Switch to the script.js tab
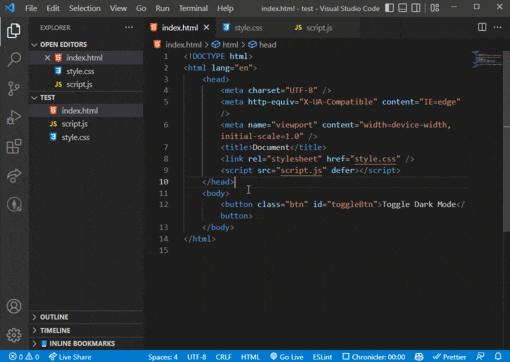 (x=319, y=28)
